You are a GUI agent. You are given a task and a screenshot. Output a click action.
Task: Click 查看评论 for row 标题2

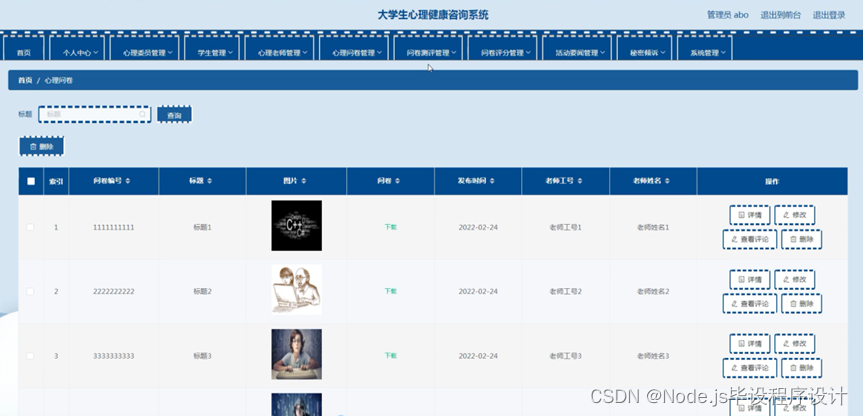point(749,303)
